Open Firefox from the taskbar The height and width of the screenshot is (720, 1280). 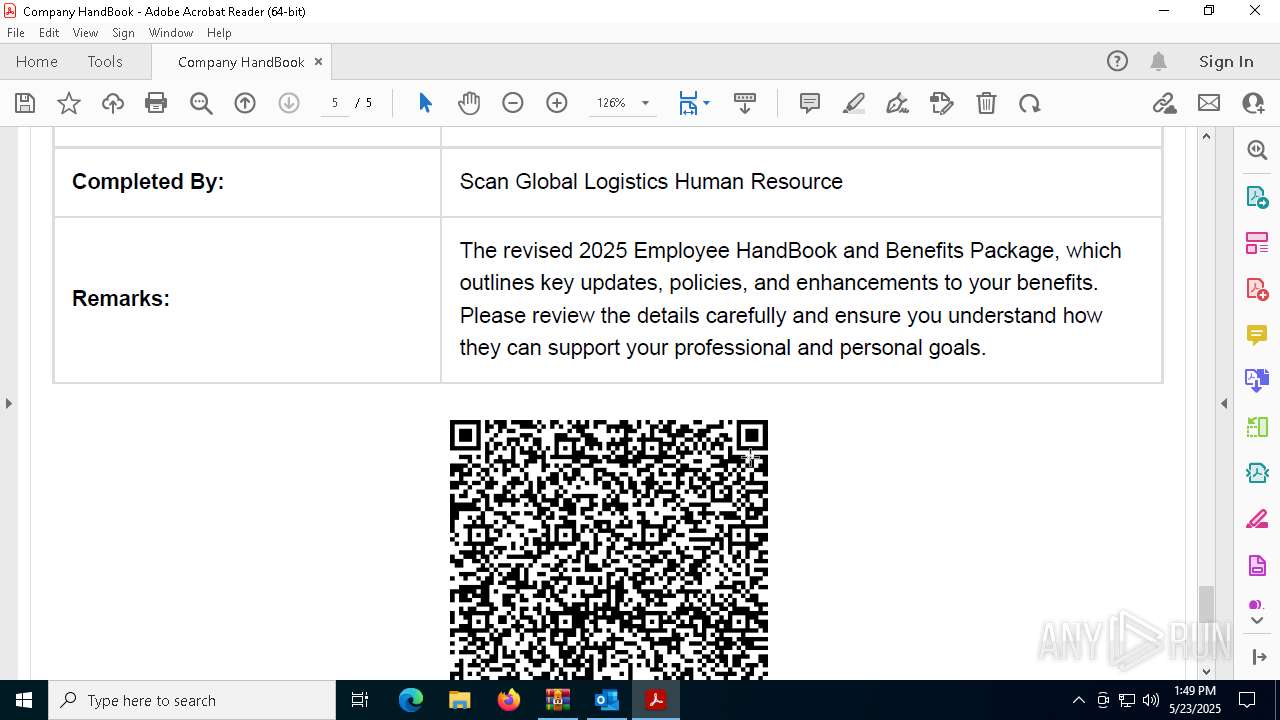pos(509,700)
